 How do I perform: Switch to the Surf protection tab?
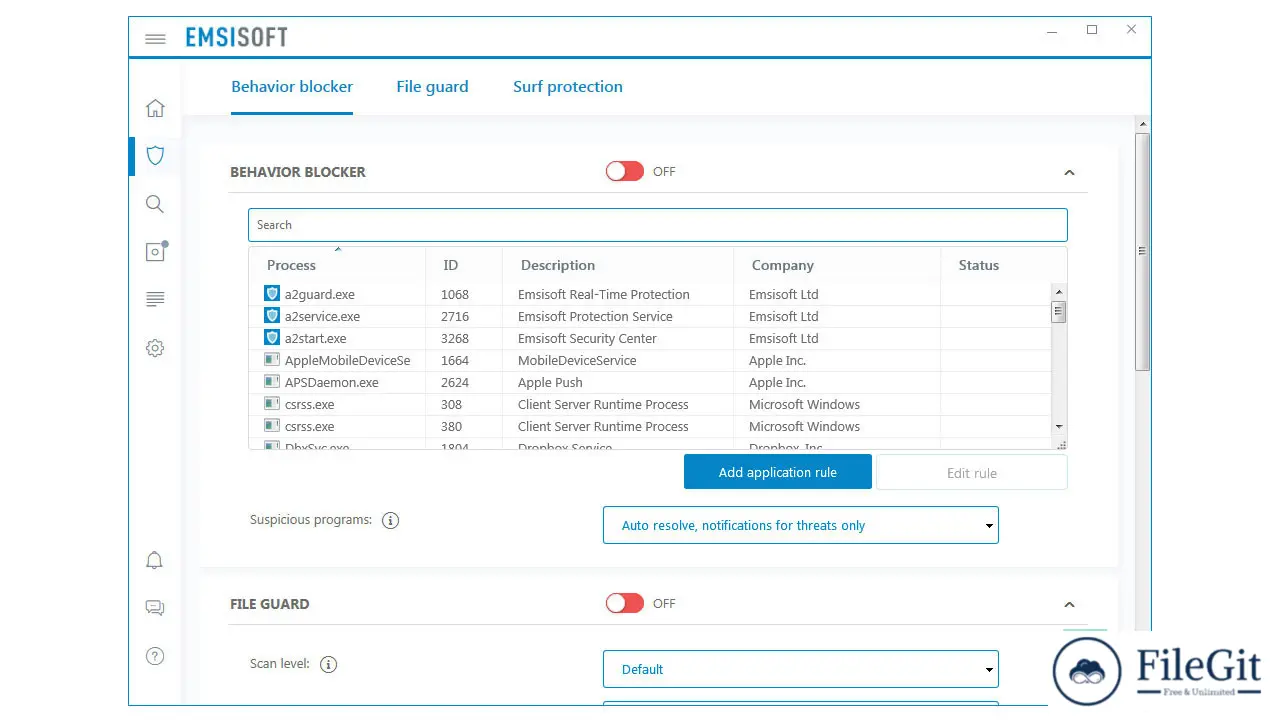[568, 87]
